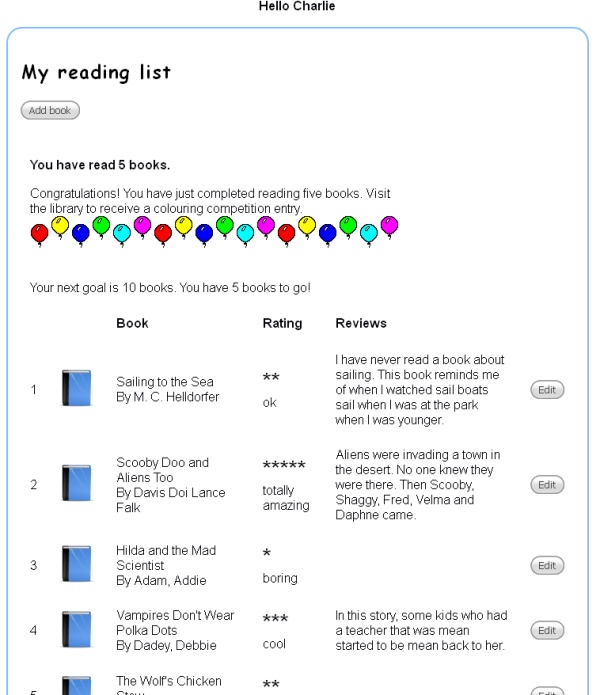Viewport: 600px width, 695px height.
Task: Click the last magenta balloon in the row
Action: click(x=389, y=227)
